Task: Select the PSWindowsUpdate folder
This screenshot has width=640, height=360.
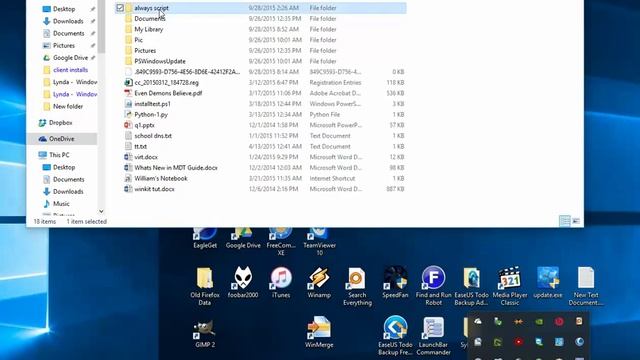Action: (x=260, y=61)
